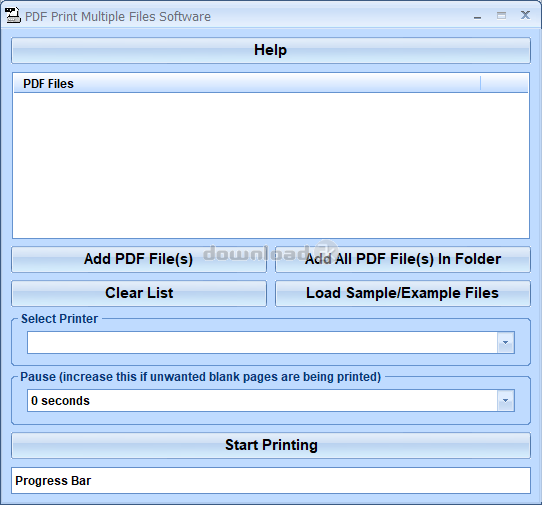Click Add PDF File(s) button

tap(139, 259)
